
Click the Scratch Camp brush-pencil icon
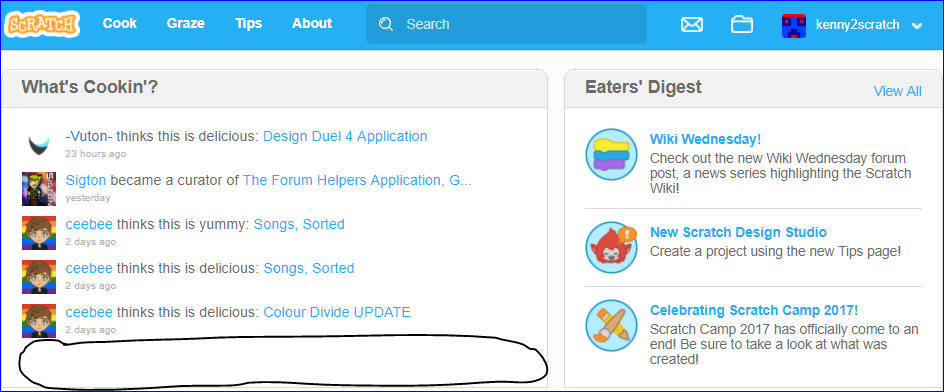611,326
